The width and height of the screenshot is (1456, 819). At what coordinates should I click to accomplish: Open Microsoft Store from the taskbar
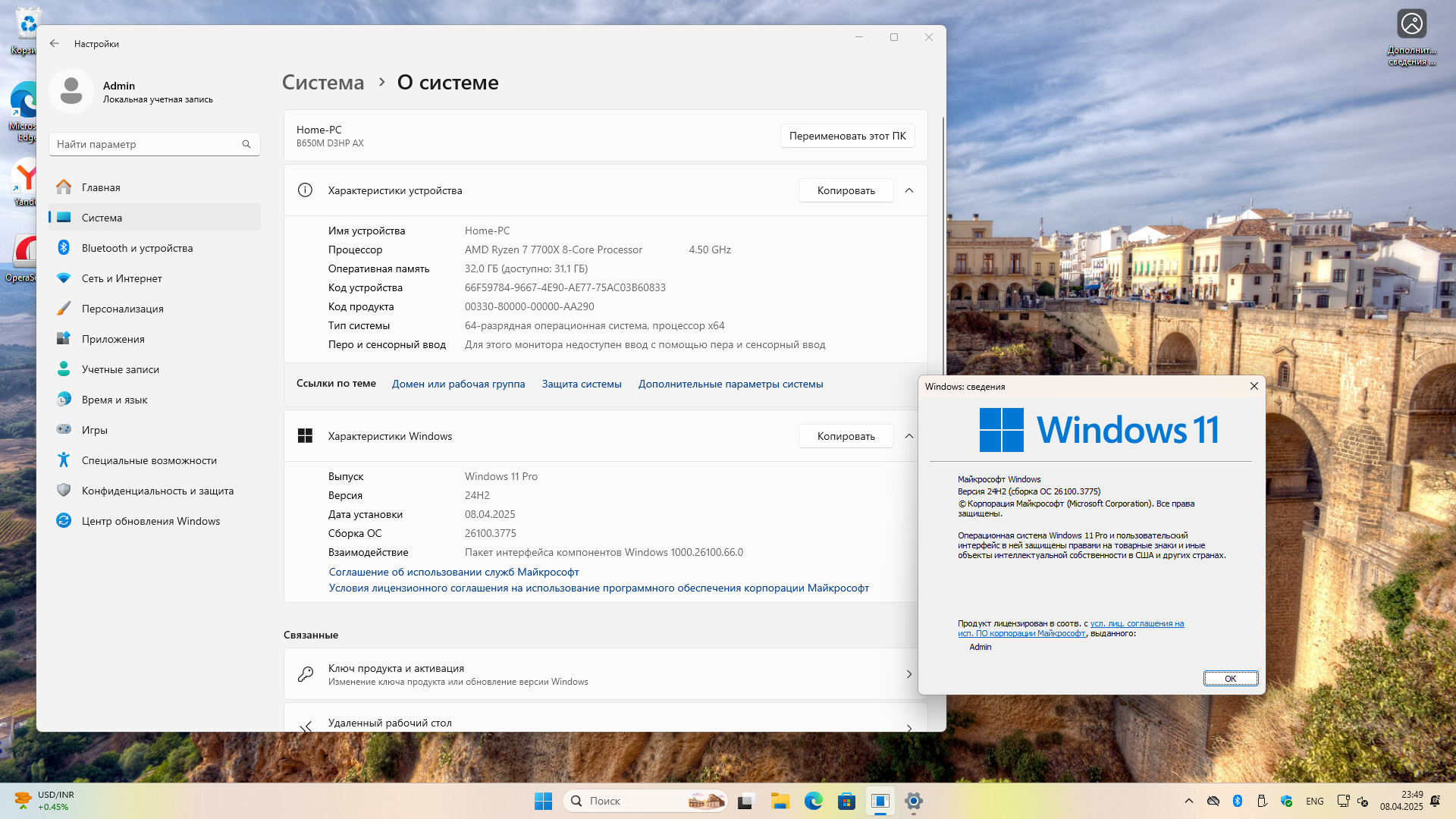846,801
